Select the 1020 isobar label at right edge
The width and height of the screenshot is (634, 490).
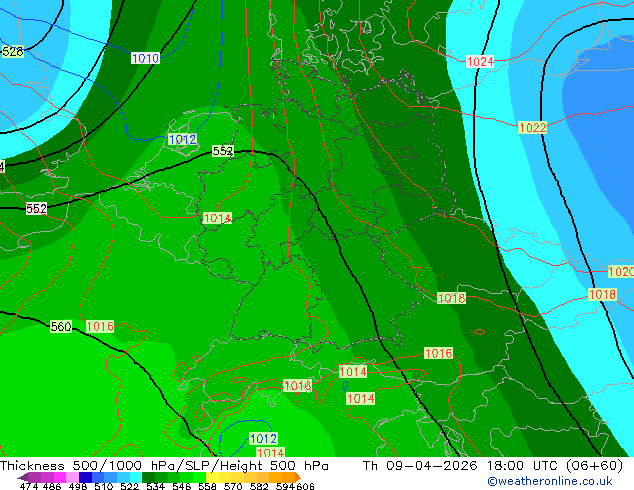pos(621,271)
